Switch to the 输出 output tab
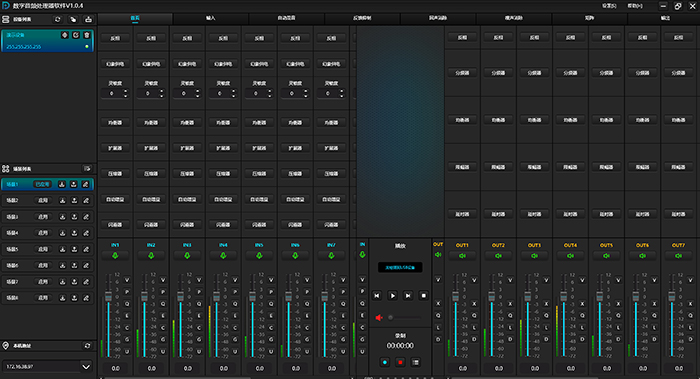The width and height of the screenshot is (700, 379). (665, 18)
